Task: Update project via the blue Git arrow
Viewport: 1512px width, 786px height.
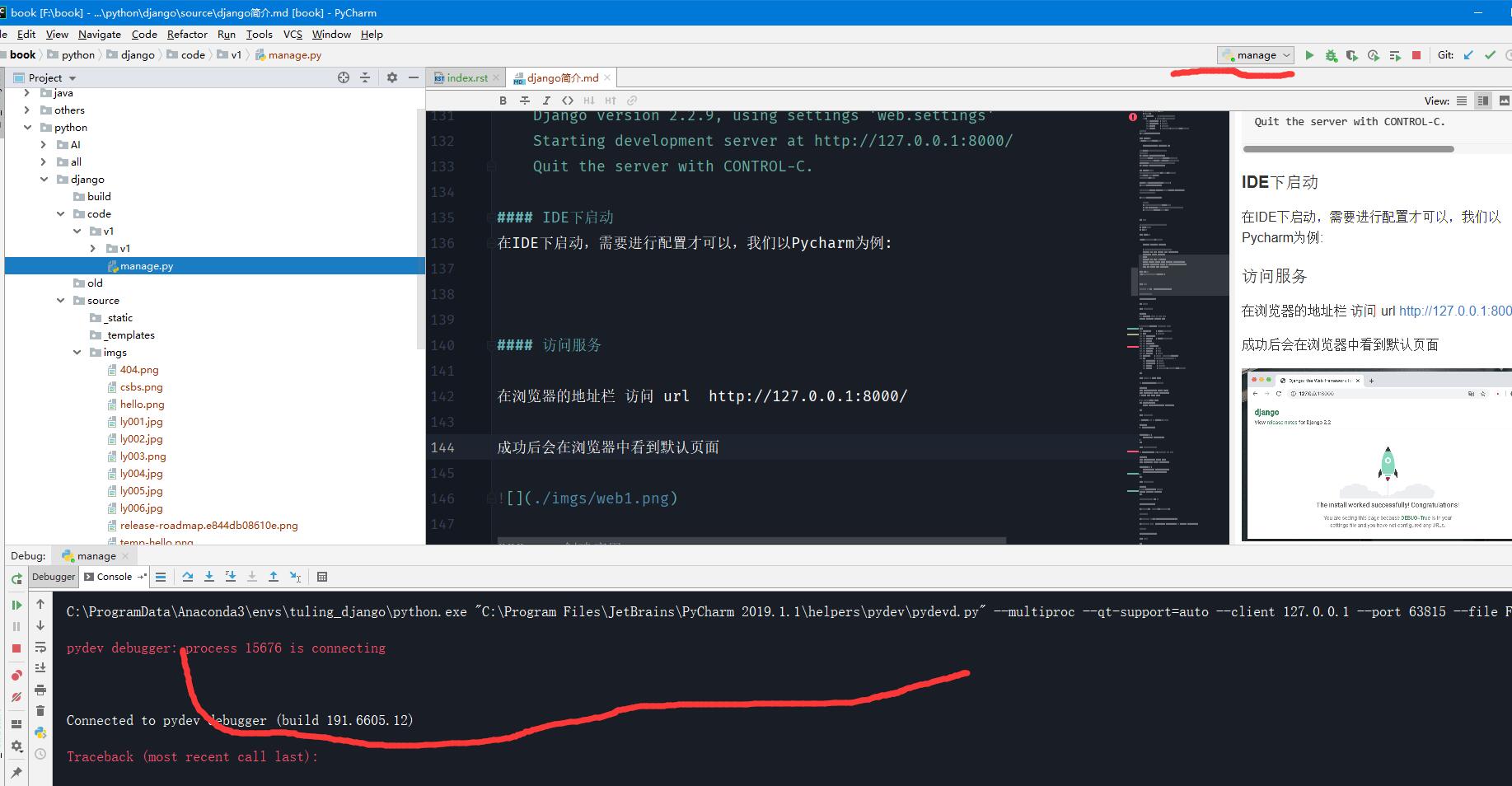Action: tap(1468, 55)
